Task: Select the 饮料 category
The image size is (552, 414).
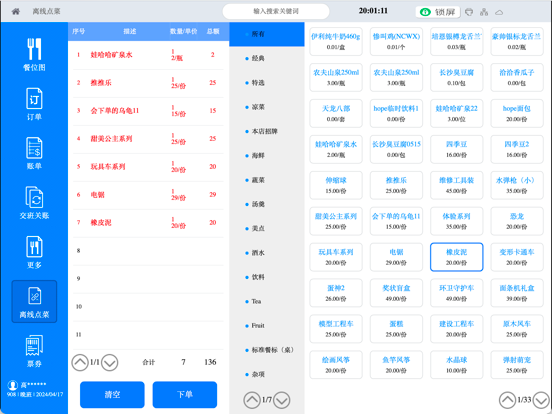Action: coord(267,277)
